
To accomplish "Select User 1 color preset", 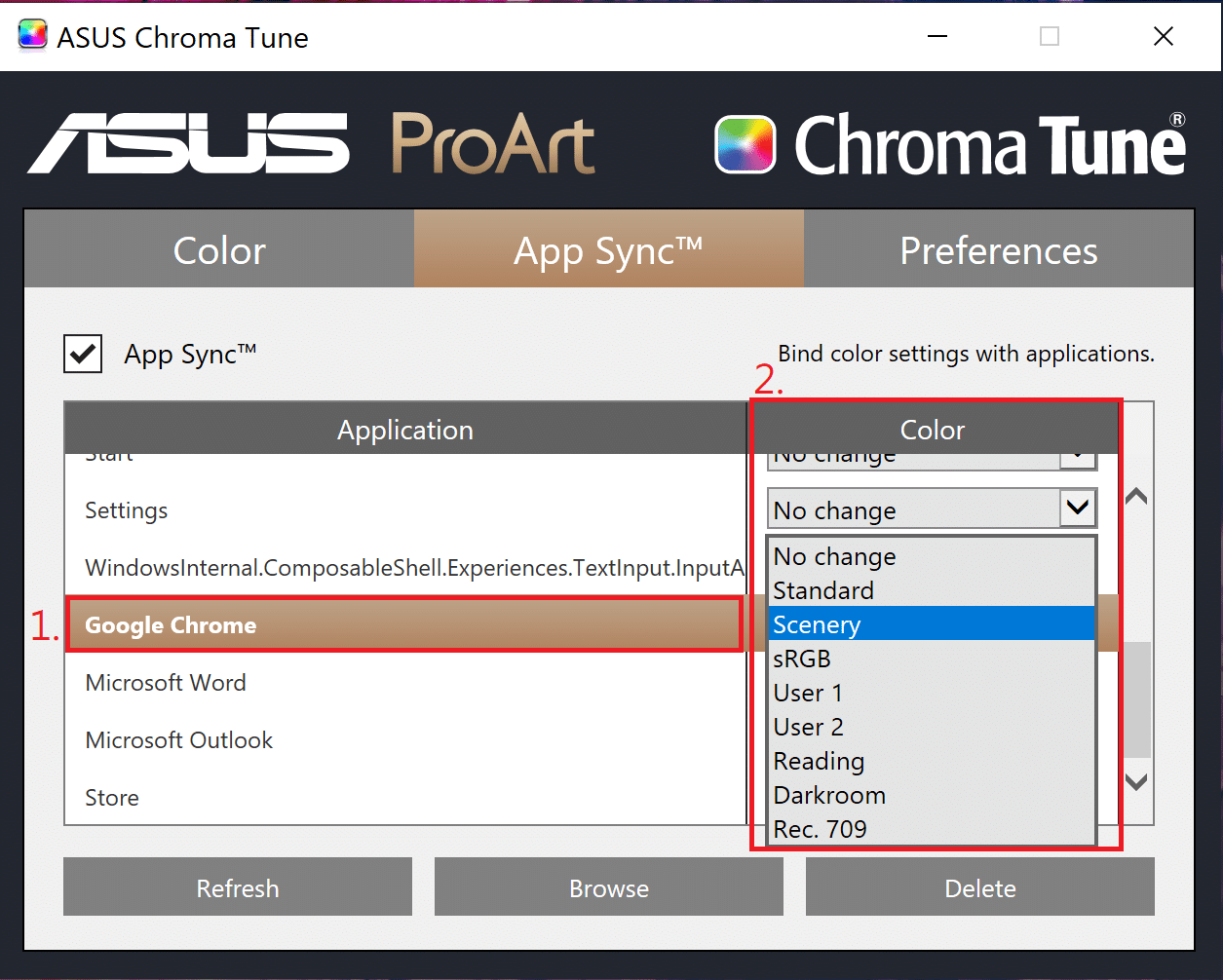I will (x=932, y=693).
